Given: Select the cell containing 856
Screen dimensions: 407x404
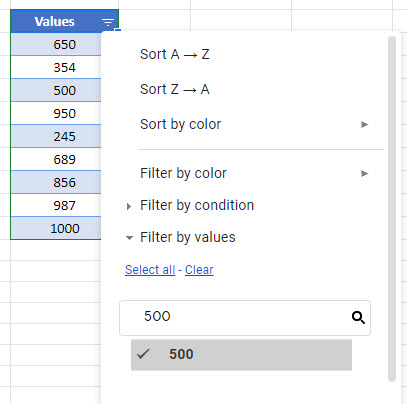Looking at the screenshot, I should [x=56, y=182].
